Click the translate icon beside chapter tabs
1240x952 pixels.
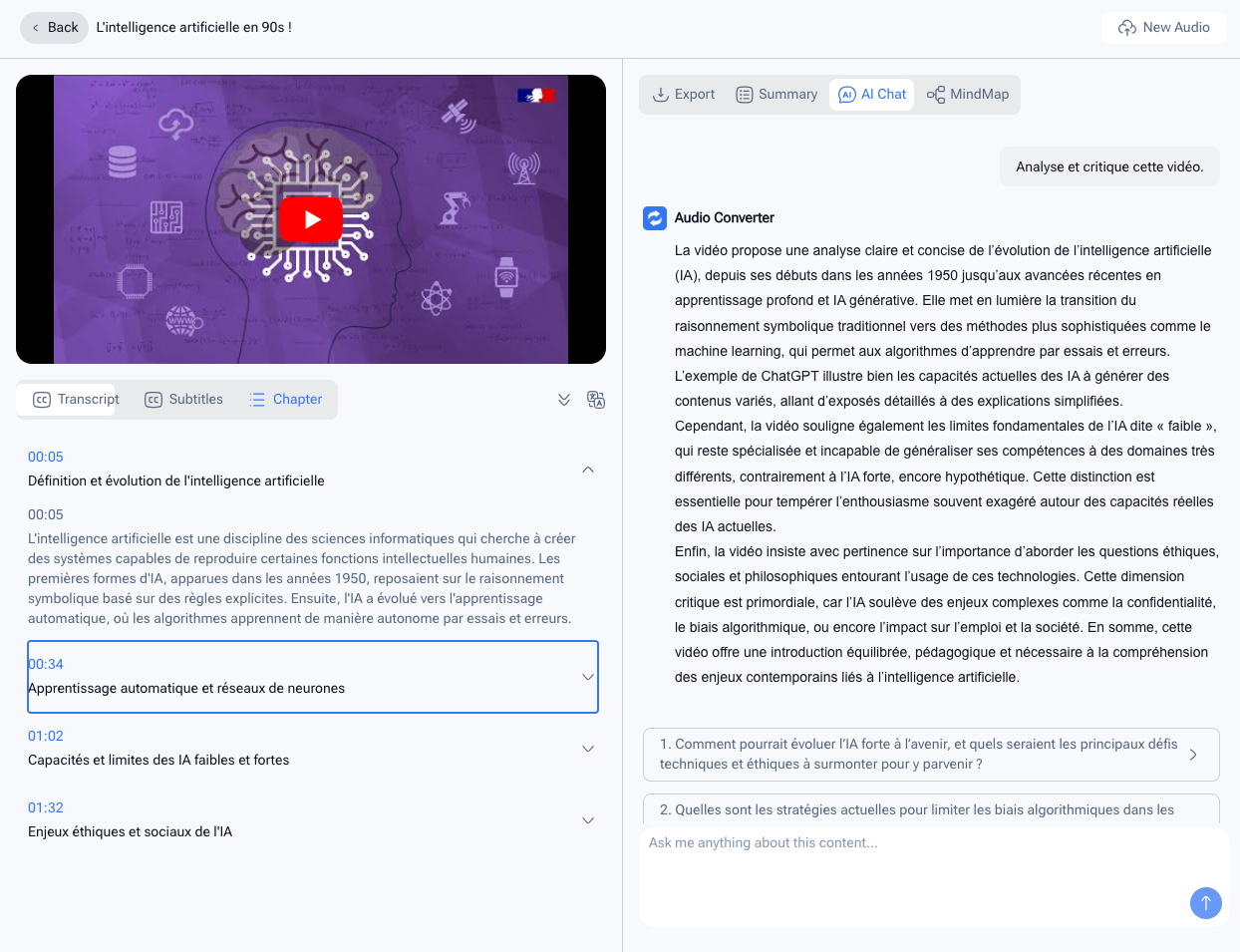pos(596,400)
